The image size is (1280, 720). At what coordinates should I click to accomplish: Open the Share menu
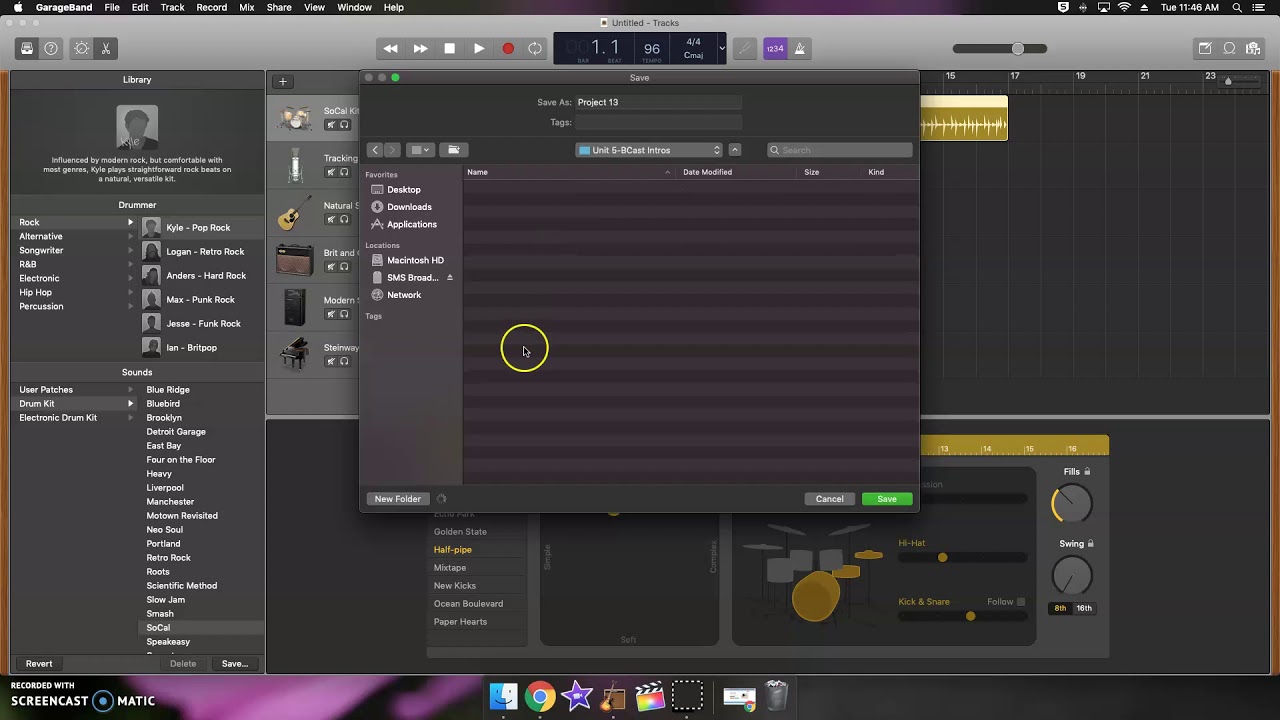click(279, 7)
